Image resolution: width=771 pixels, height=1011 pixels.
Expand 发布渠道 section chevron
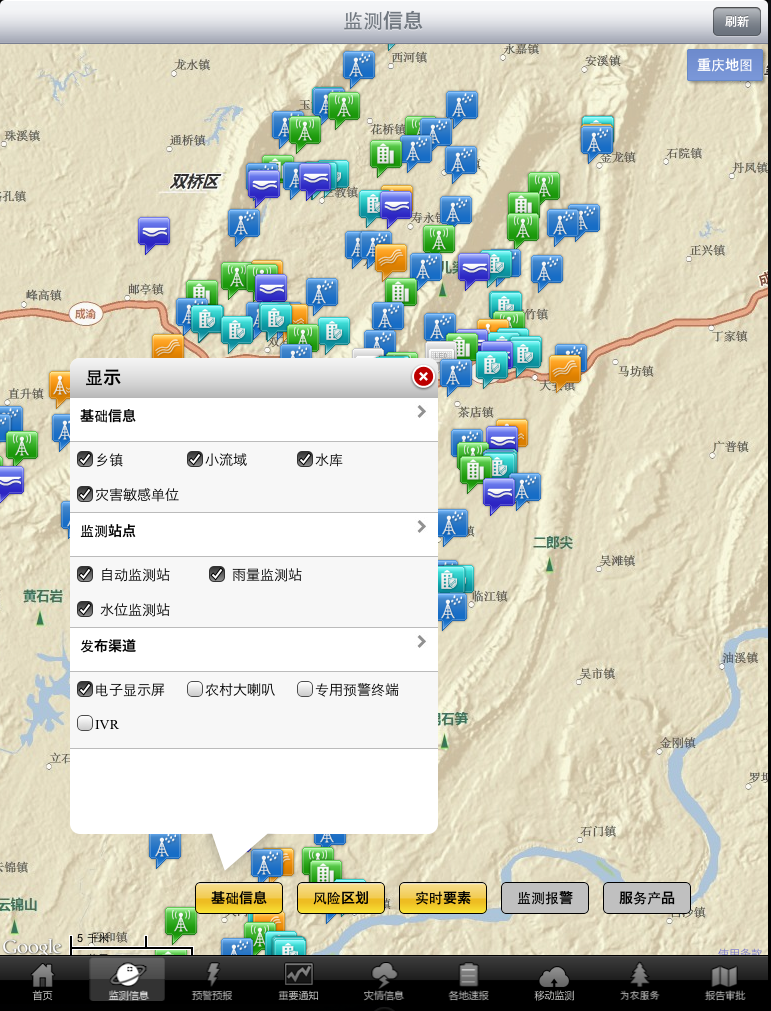coord(422,641)
